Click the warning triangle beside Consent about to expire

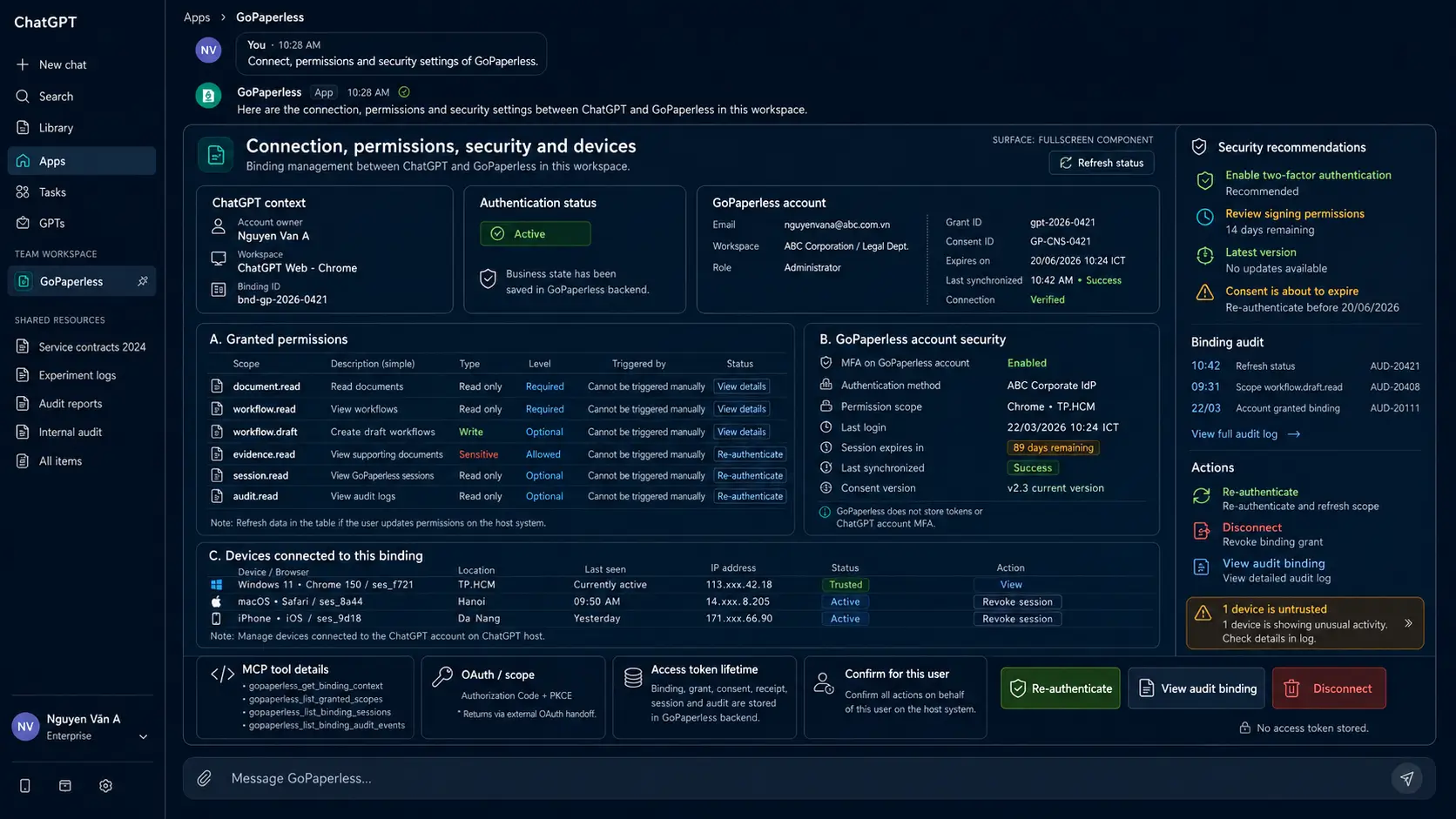pyautogui.click(x=1205, y=292)
